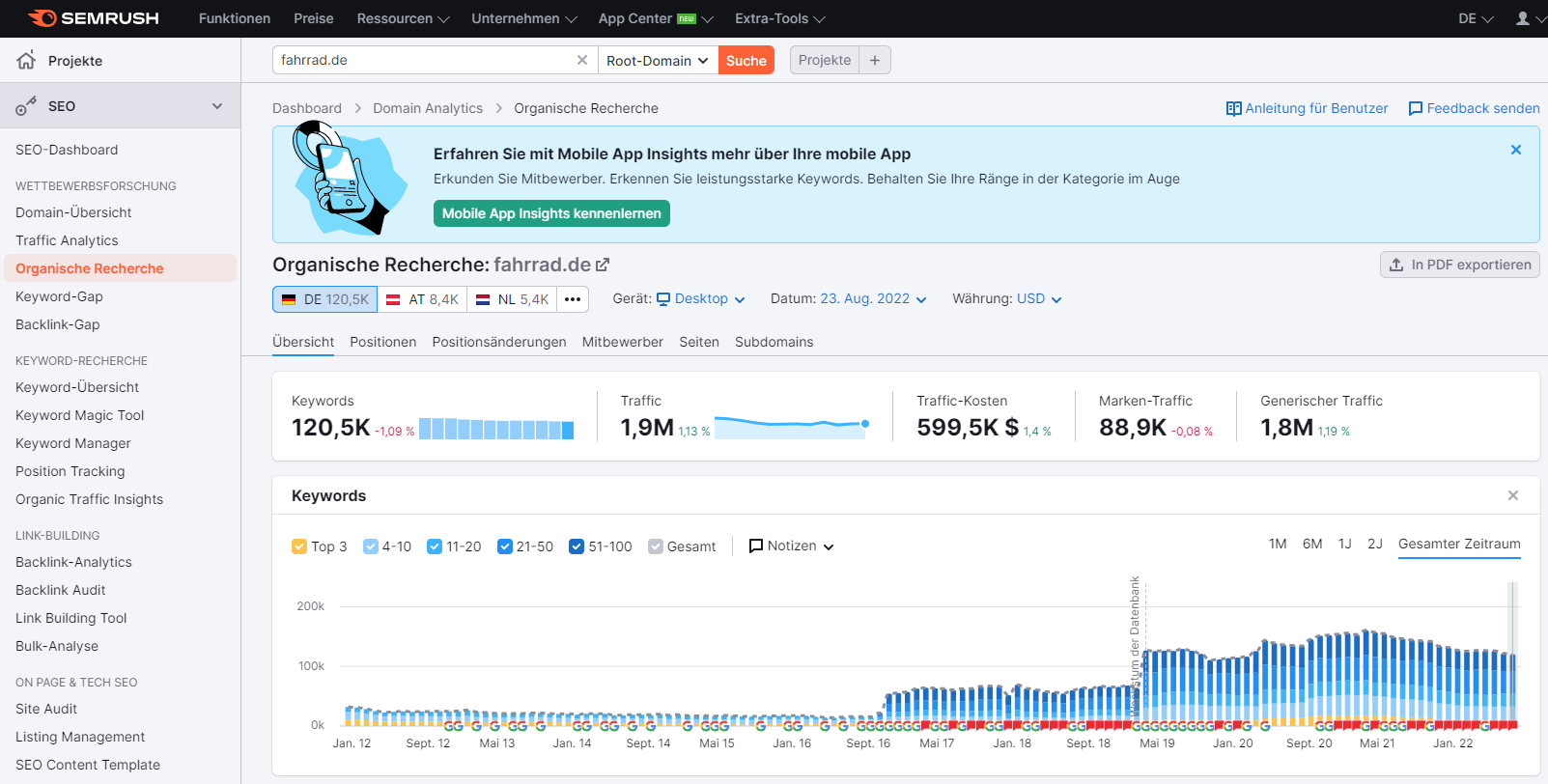Open fahrrad.de external link icon

point(603,265)
